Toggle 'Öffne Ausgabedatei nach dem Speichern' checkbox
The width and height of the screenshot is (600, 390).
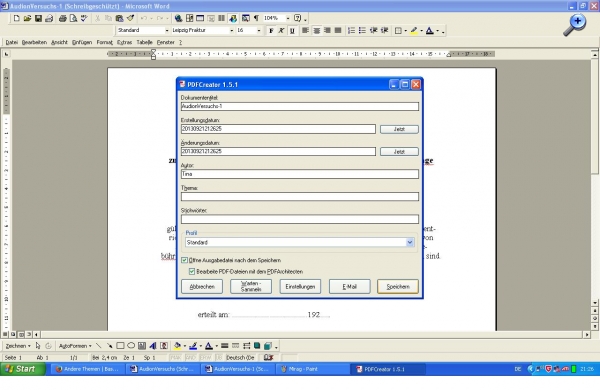point(184,260)
